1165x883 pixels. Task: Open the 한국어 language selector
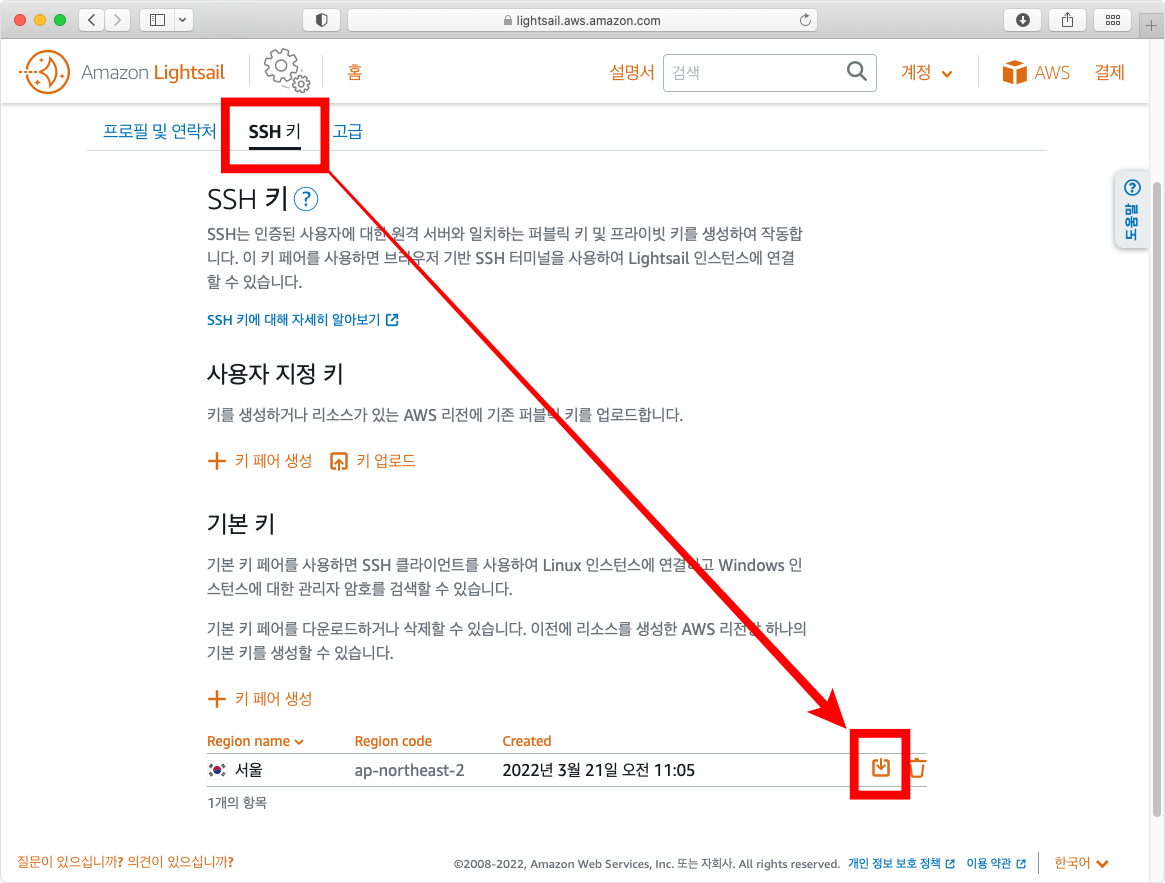[x=1081, y=863]
